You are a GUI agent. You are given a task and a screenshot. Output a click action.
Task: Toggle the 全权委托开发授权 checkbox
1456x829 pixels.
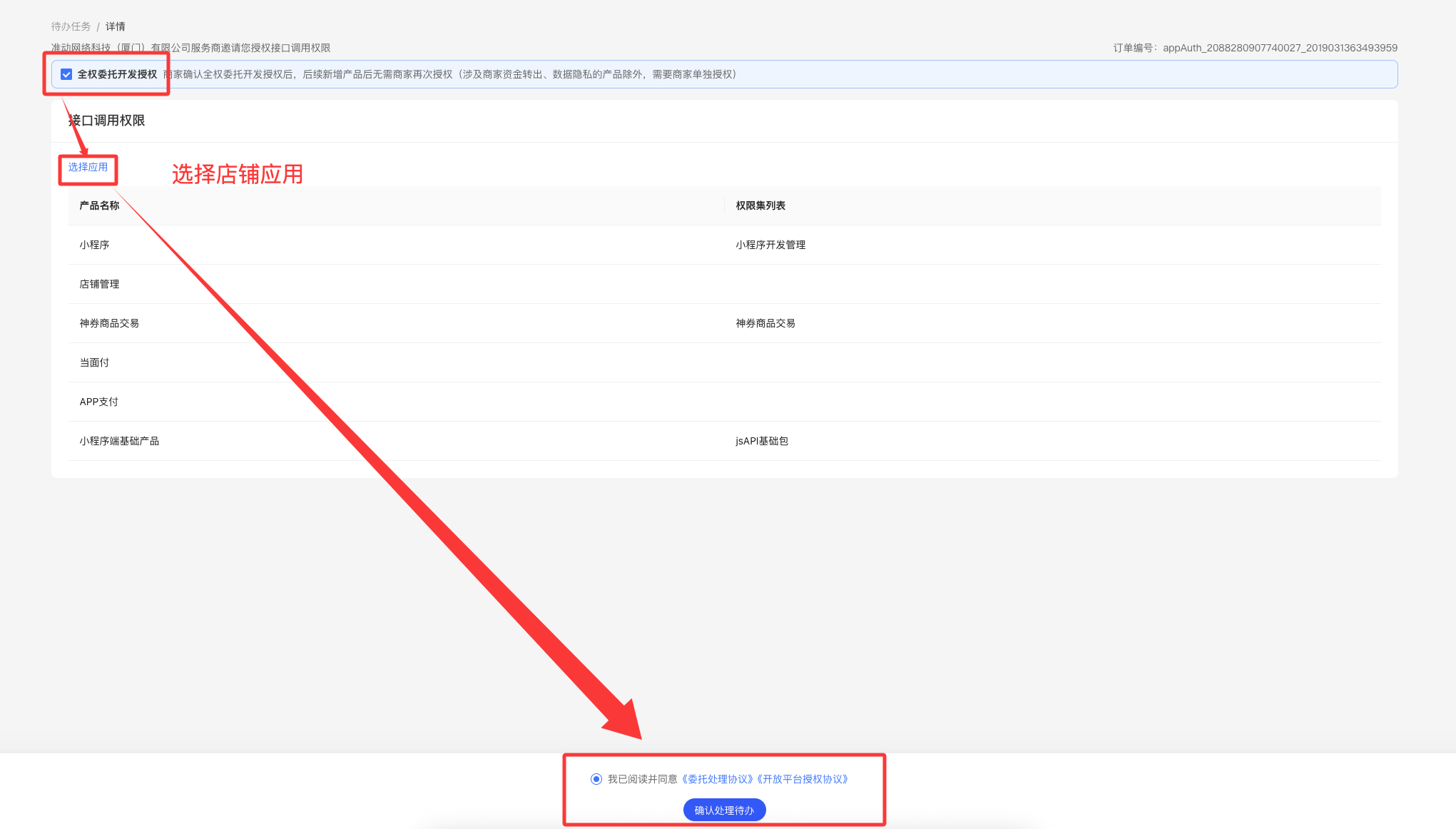[x=66, y=74]
